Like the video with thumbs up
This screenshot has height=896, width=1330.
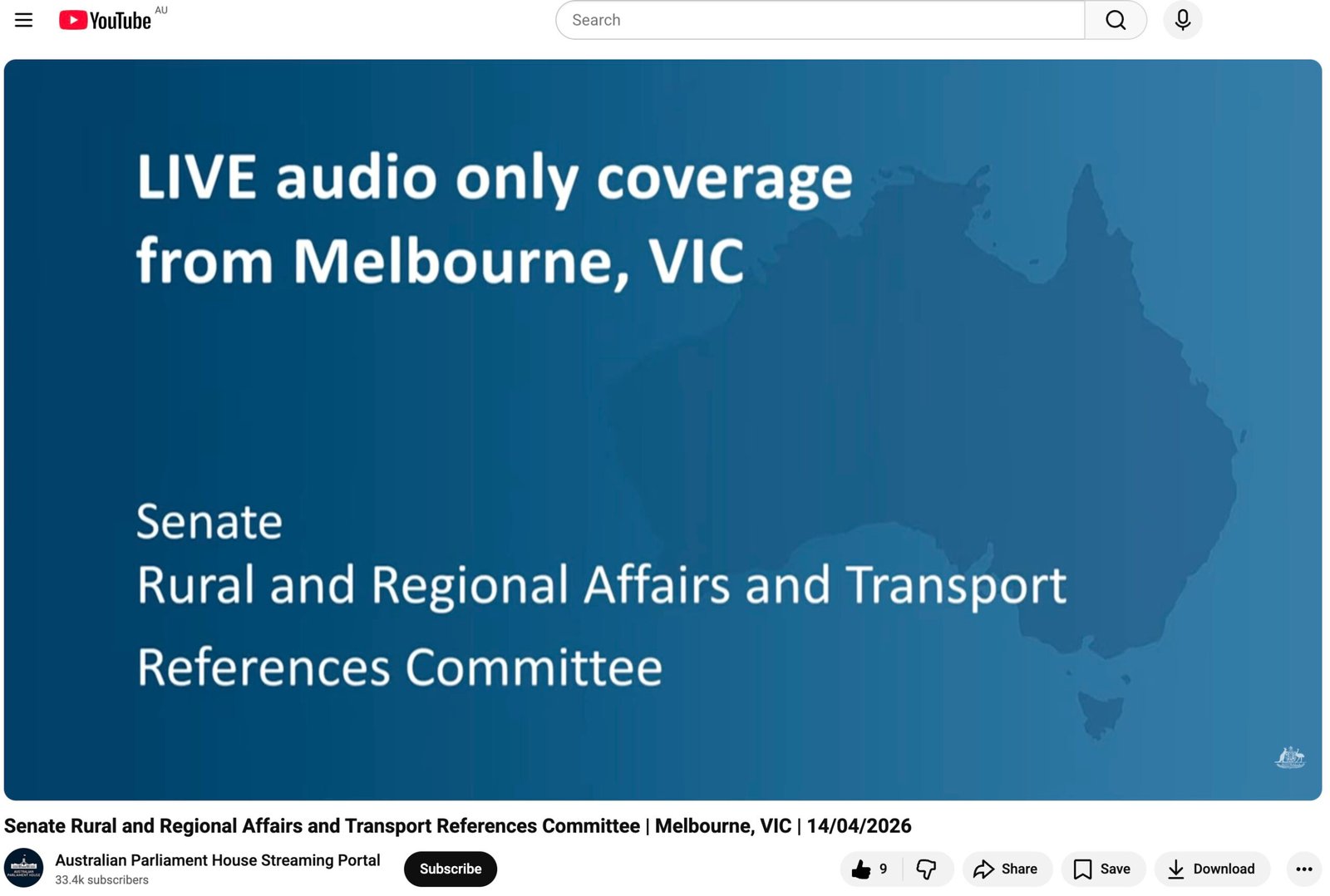tap(862, 869)
